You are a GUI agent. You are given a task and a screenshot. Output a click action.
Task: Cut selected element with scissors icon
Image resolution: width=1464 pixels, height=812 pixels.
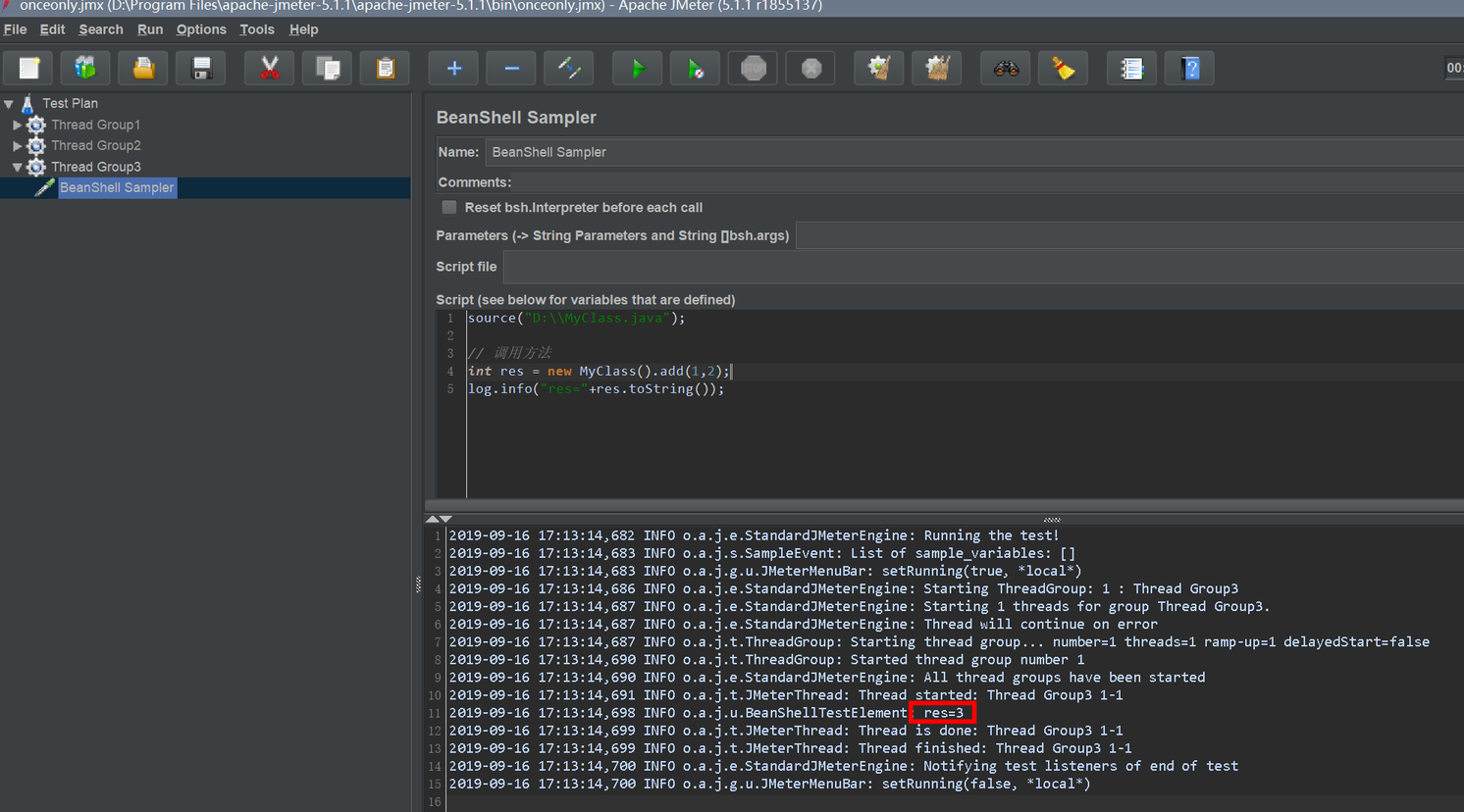coord(269,69)
